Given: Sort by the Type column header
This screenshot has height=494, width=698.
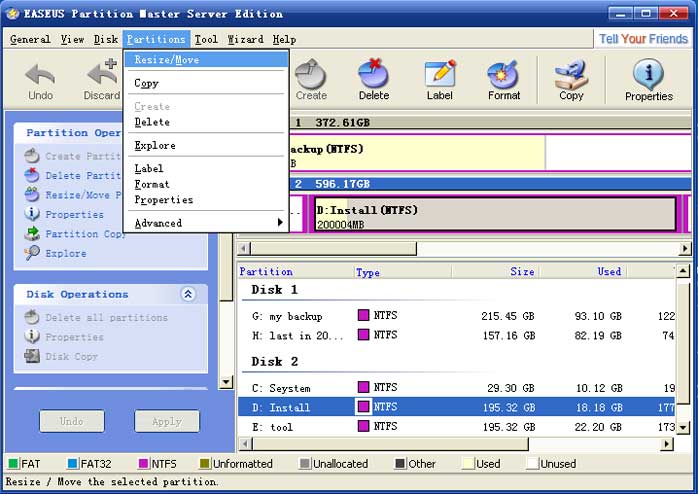Looking at the screenshot, I should 402,271.
